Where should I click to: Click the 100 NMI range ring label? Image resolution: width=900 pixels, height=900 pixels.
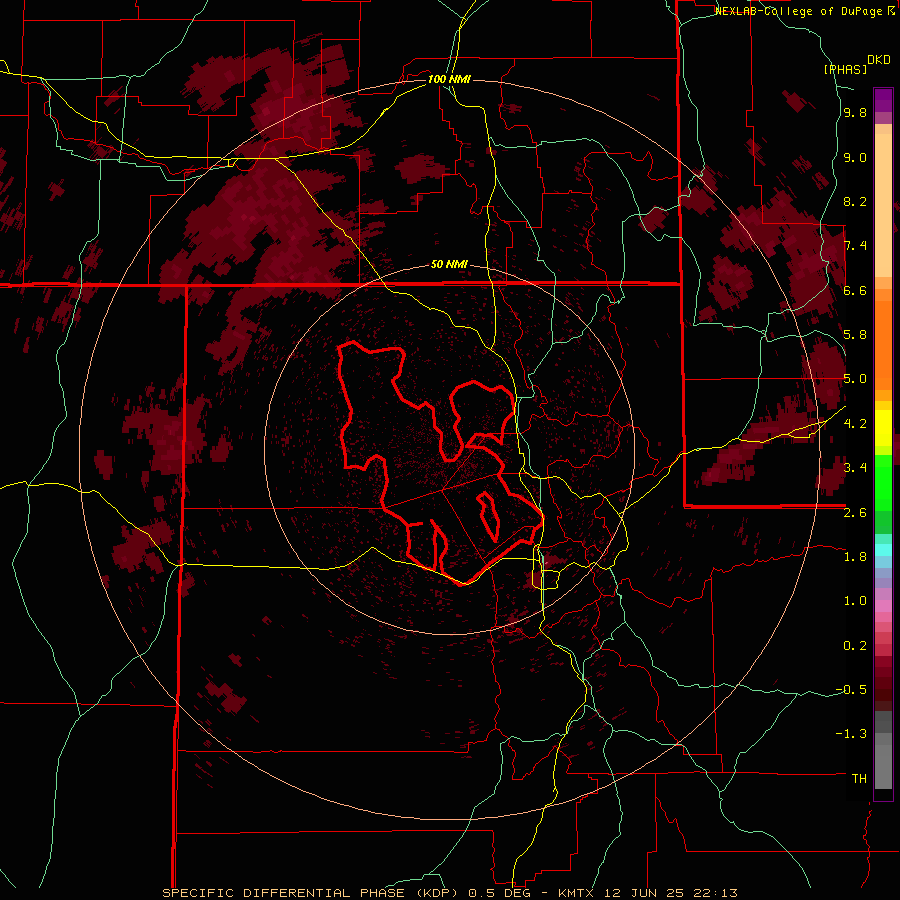point(449,79)
